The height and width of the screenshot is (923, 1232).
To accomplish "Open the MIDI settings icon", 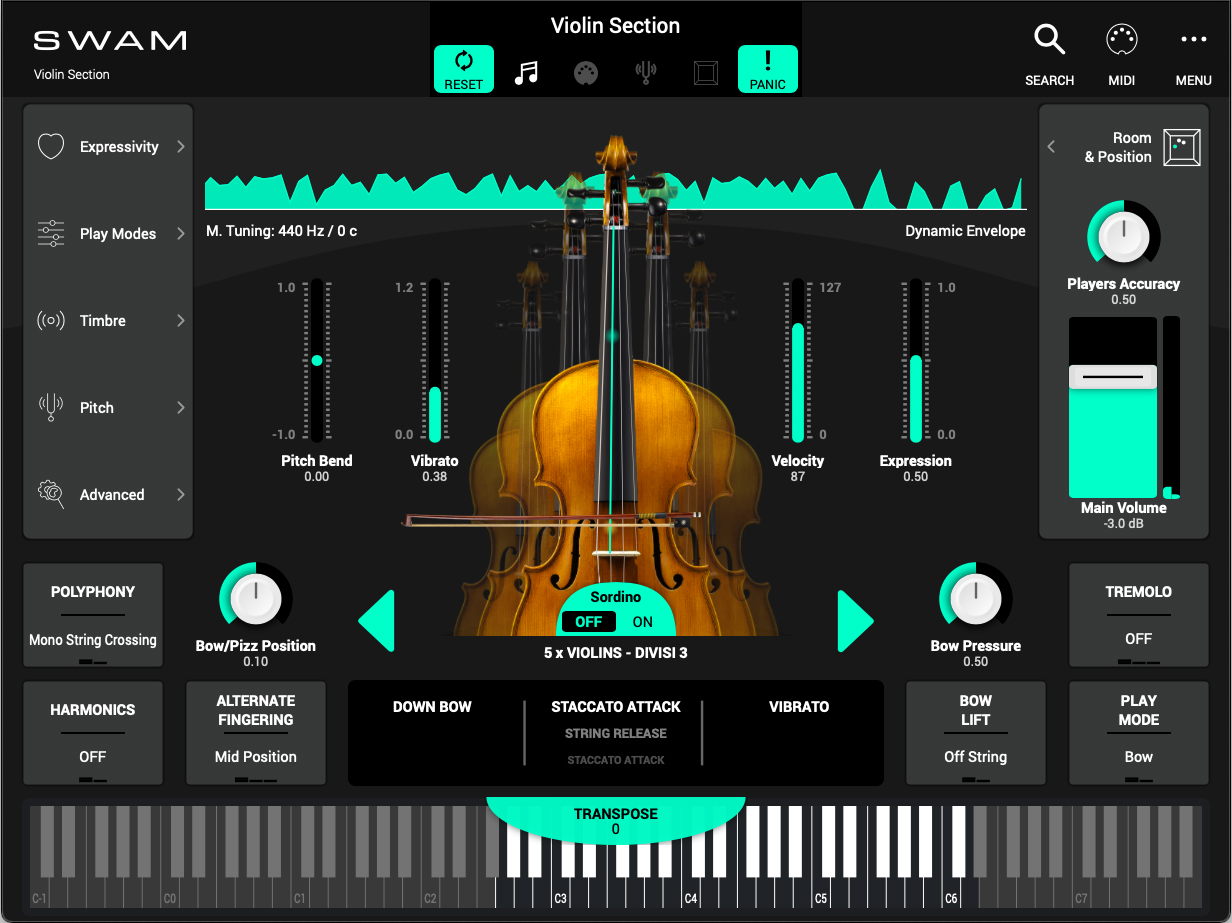I will click(1121, 42).
